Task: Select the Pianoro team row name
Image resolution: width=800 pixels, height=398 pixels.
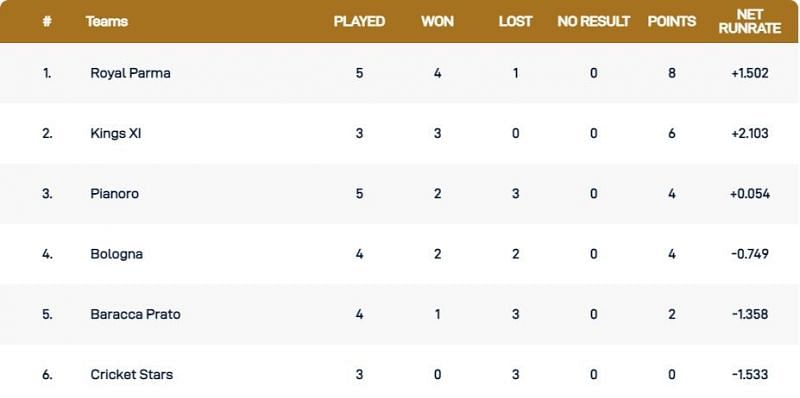Action: (114, 193)
